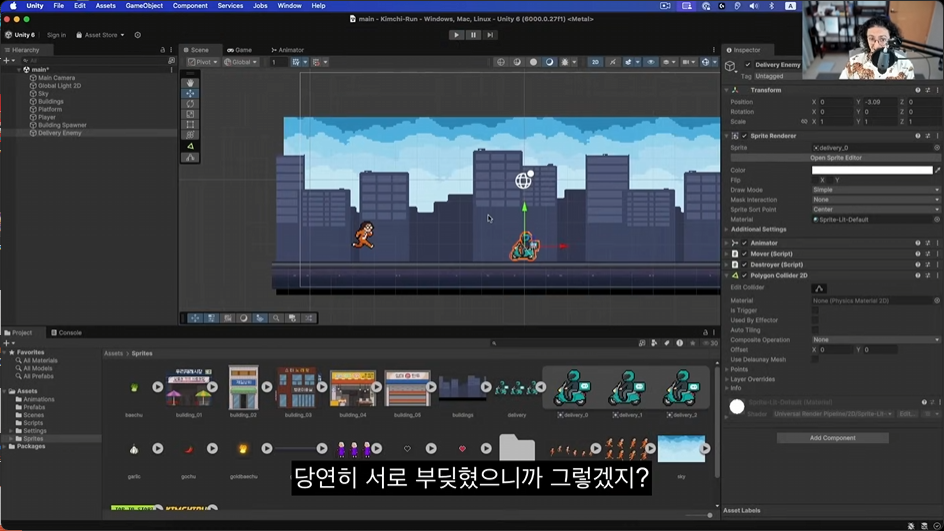
Task: Toggle Destroyer (Script) enabled checkbox
Action: [745, 265]
